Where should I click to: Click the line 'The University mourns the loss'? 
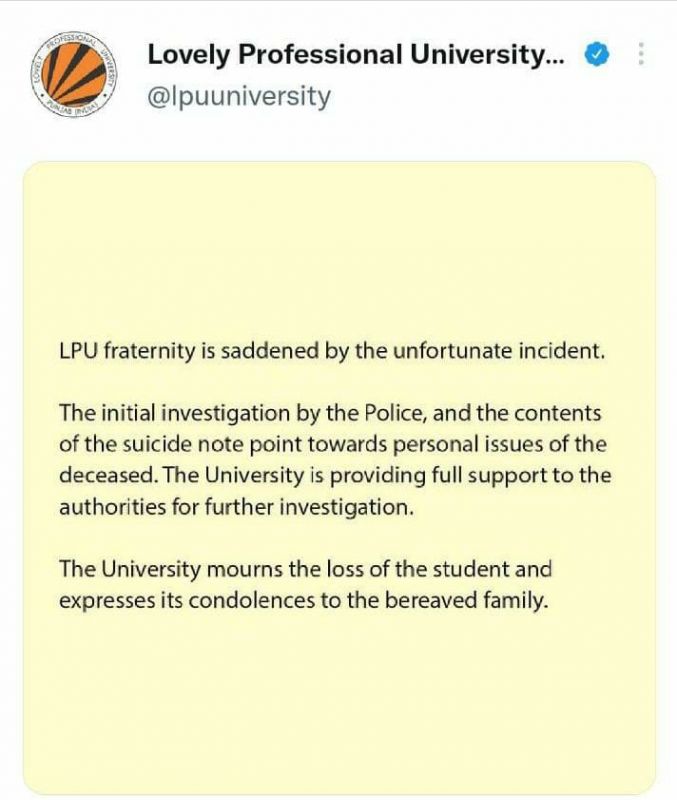305,570
